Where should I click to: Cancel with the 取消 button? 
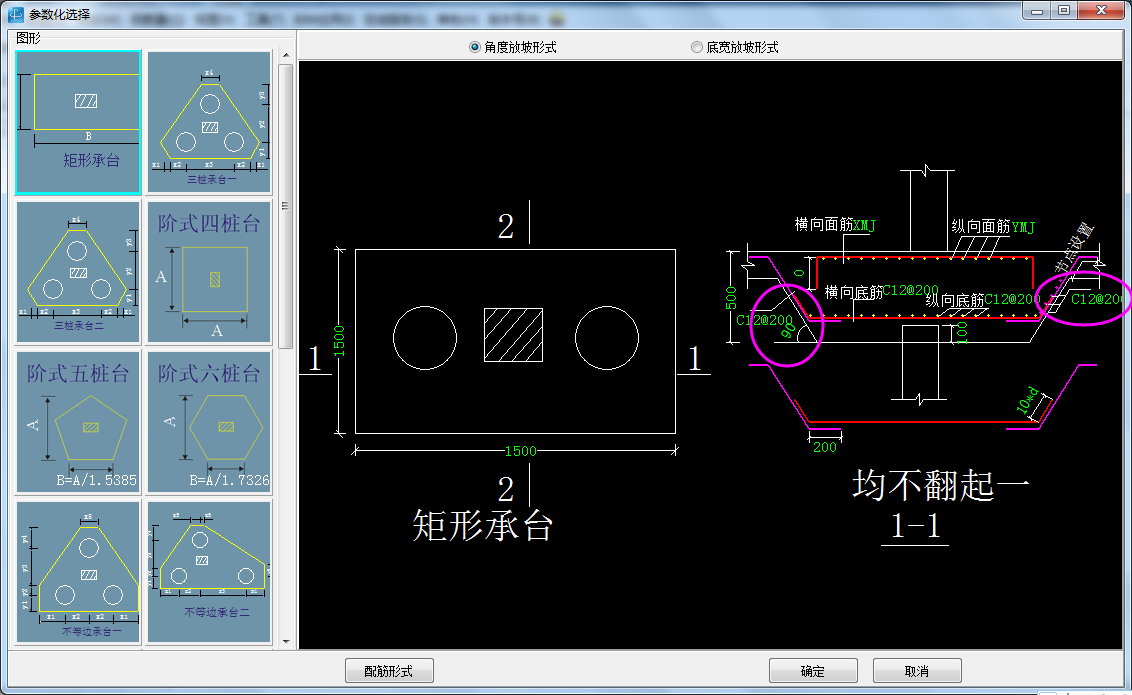(917, 670)
